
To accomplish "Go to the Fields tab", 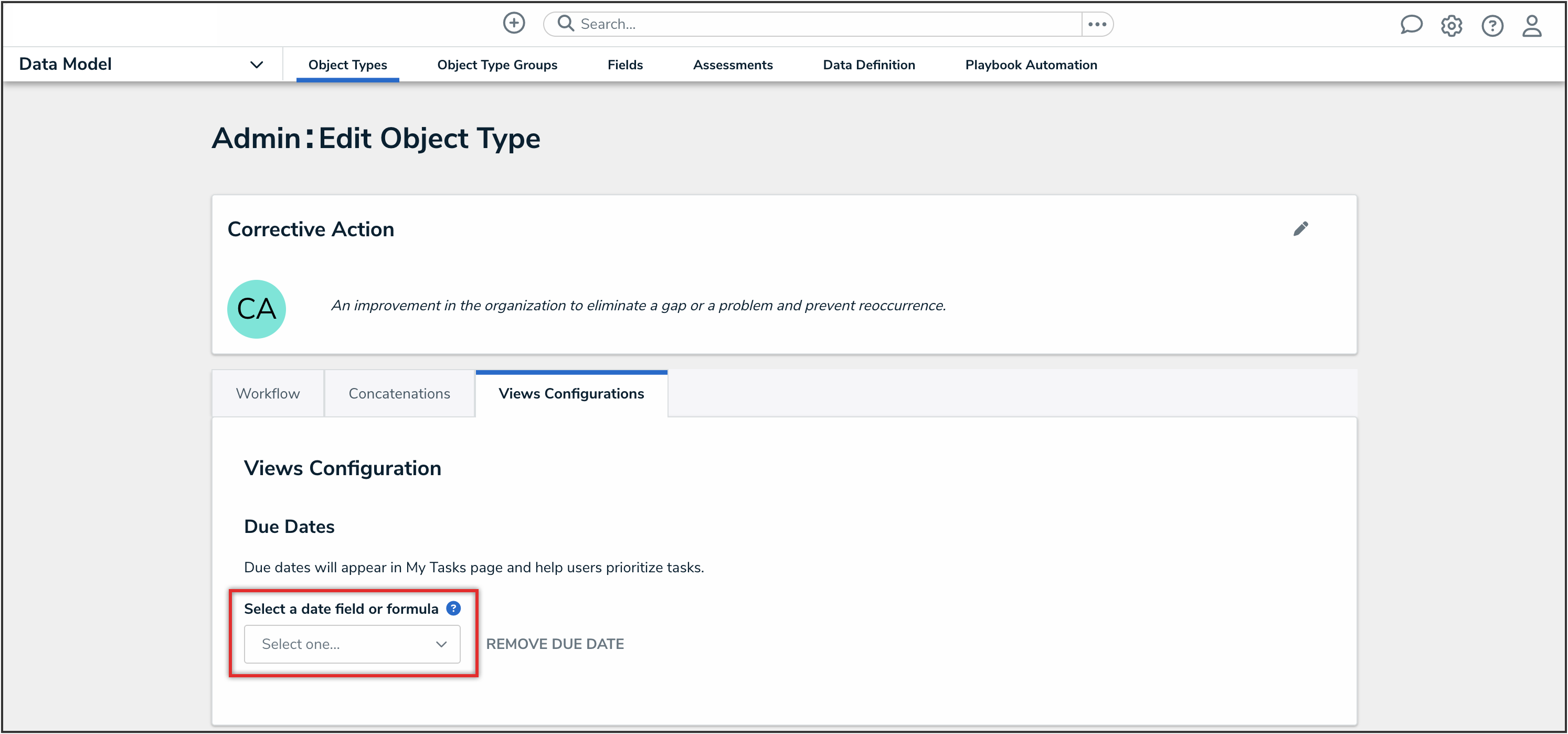I will coord(624,65).
